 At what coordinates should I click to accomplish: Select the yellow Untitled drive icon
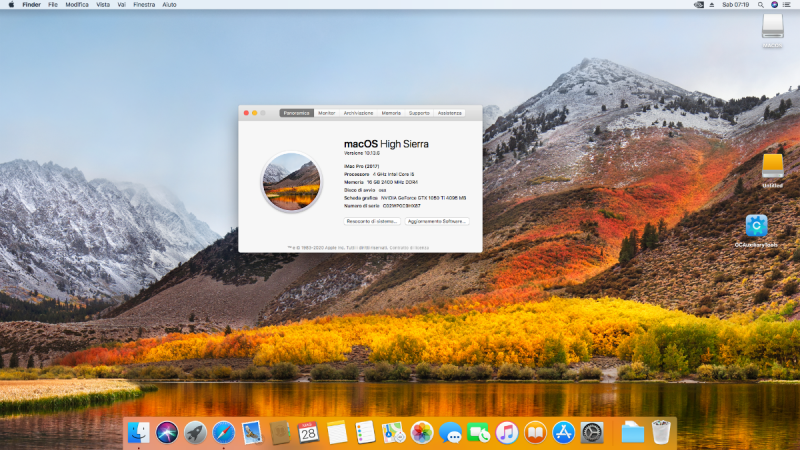[x=772, y=165]
